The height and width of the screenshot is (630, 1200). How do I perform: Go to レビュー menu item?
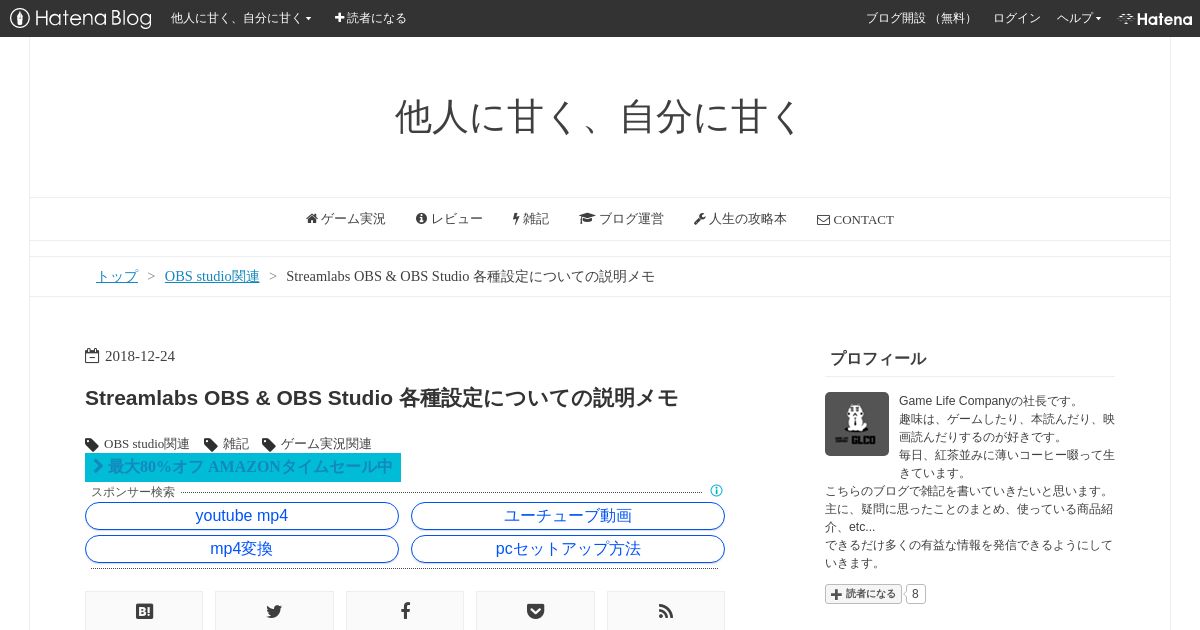[449, 219]
